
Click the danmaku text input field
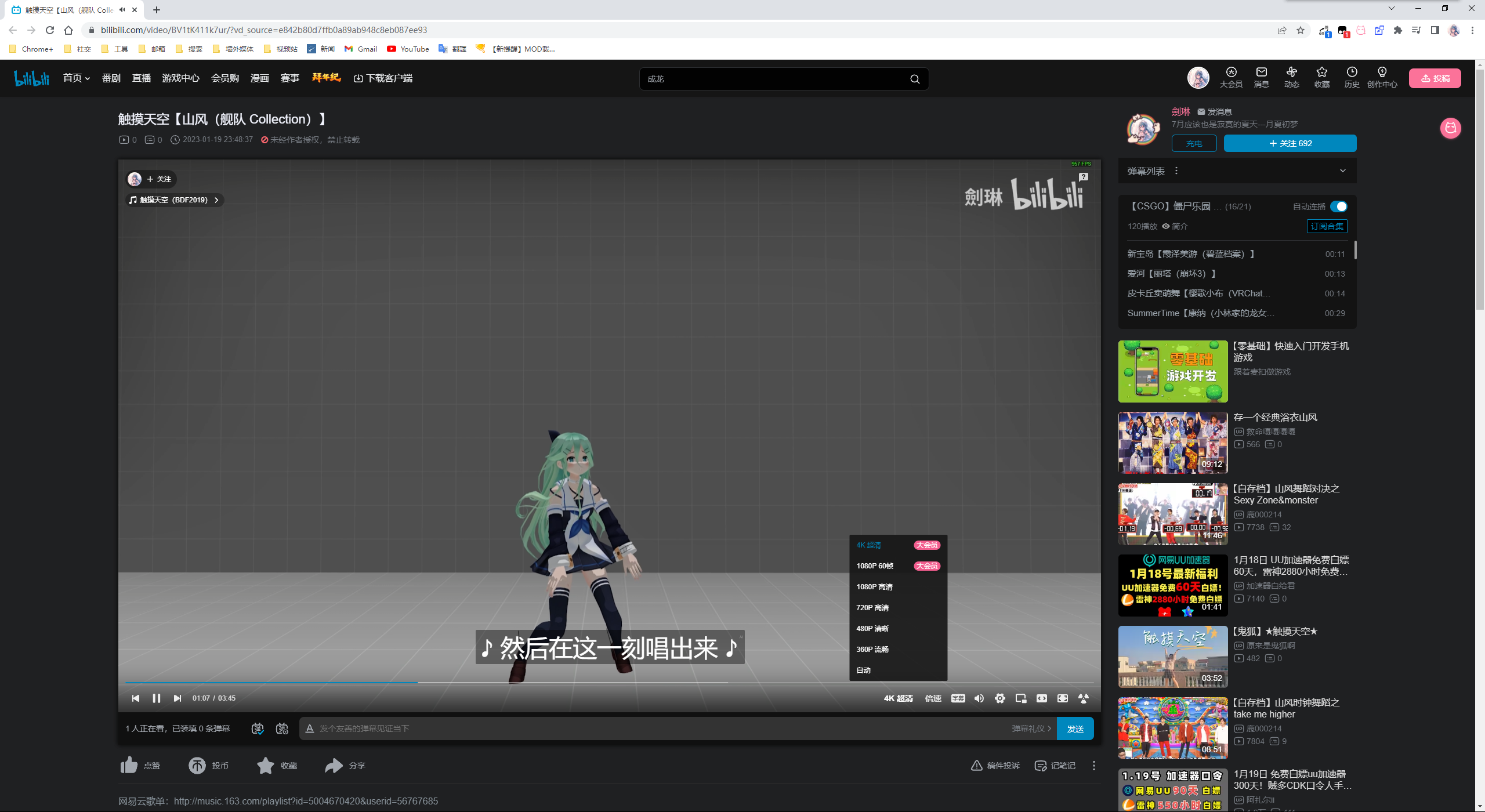click(x=661, y=728)
